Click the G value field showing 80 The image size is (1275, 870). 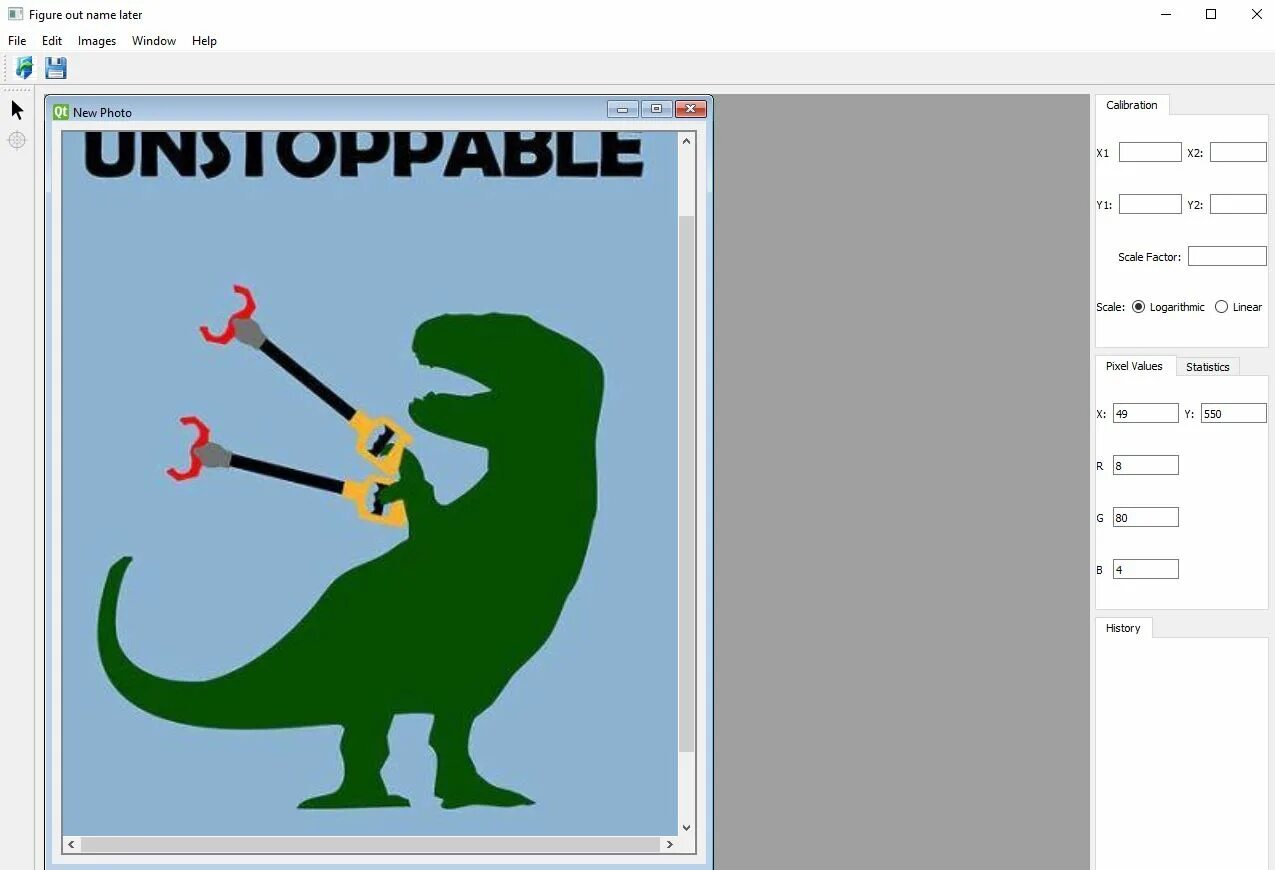[1145, 517]
